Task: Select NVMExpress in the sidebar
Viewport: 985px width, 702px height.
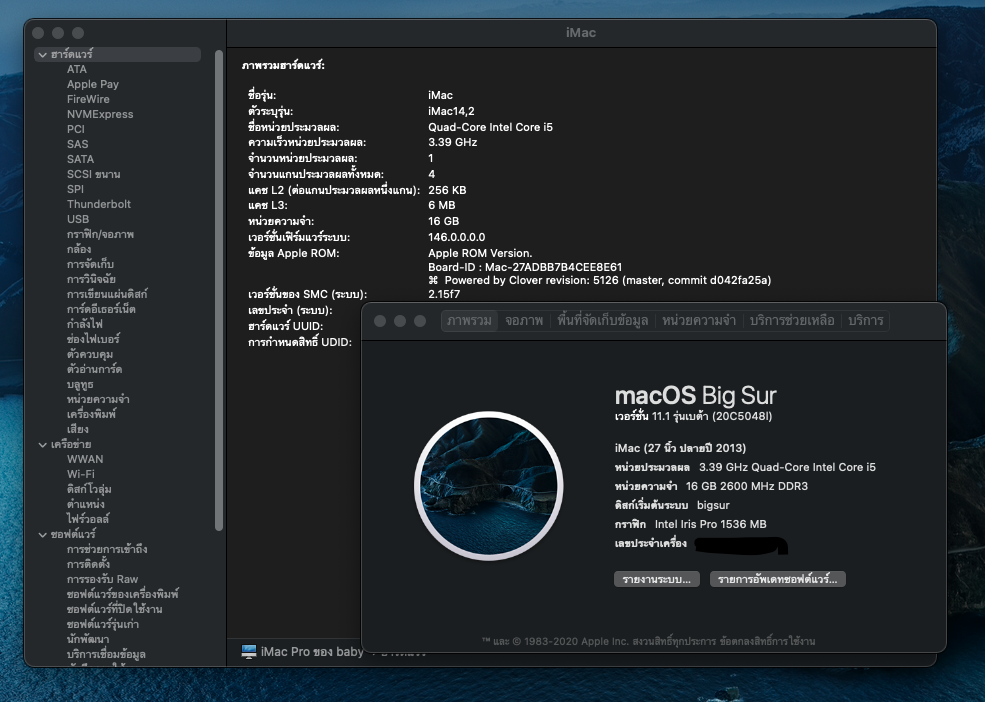Action: click(100, 114)
